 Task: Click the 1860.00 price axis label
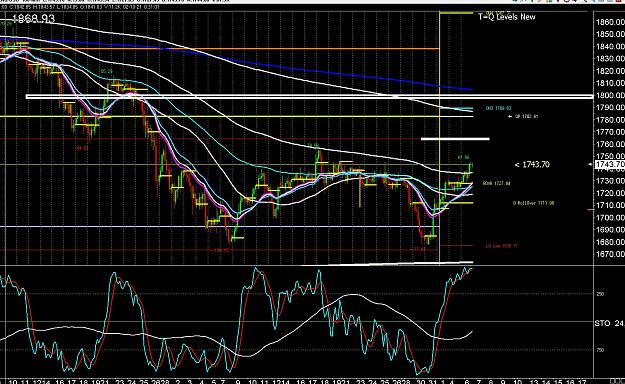pyautogui.click(x=610, y=22)
